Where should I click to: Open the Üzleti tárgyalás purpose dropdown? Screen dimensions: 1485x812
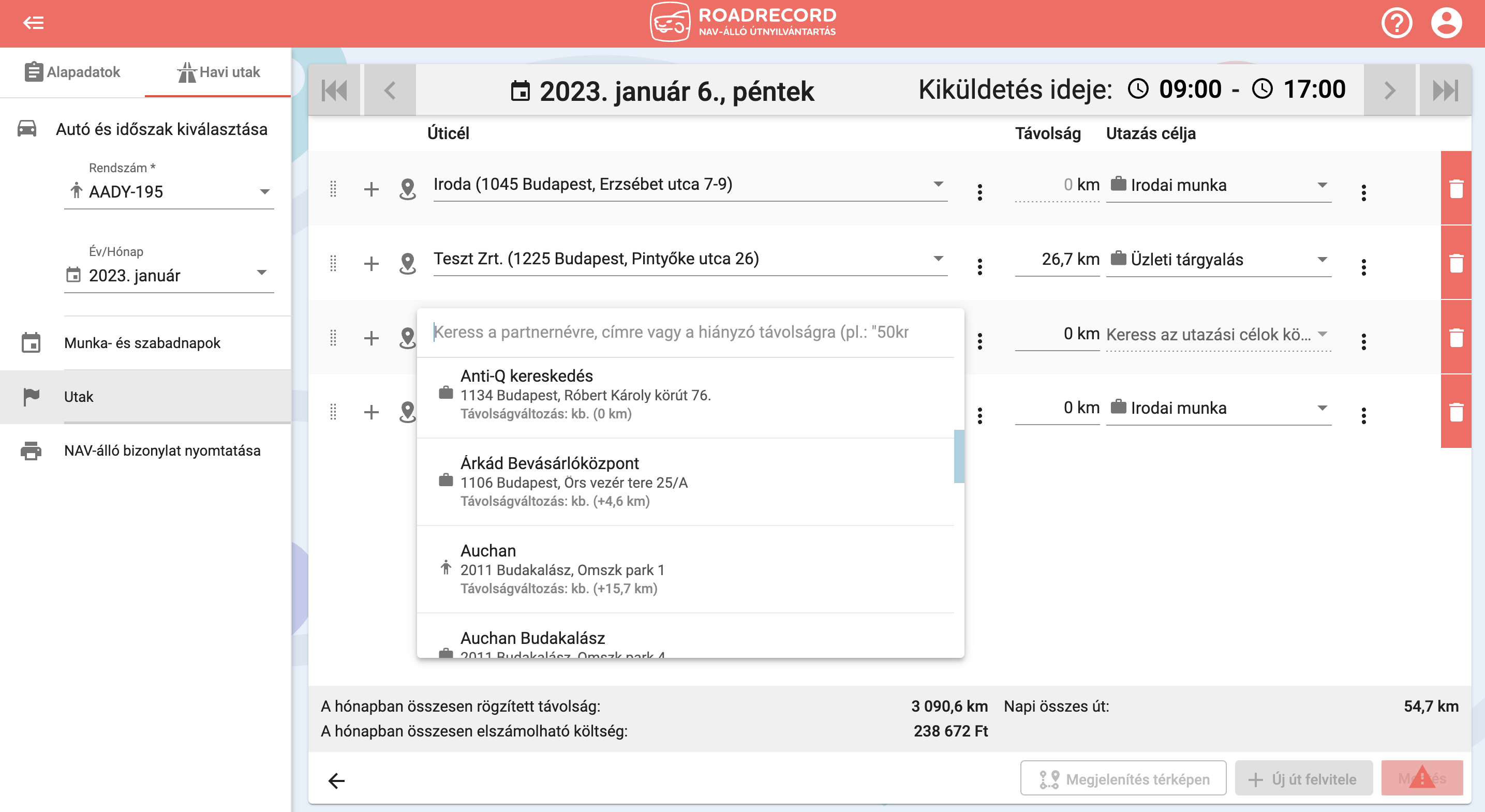[x=1219, y=259]
